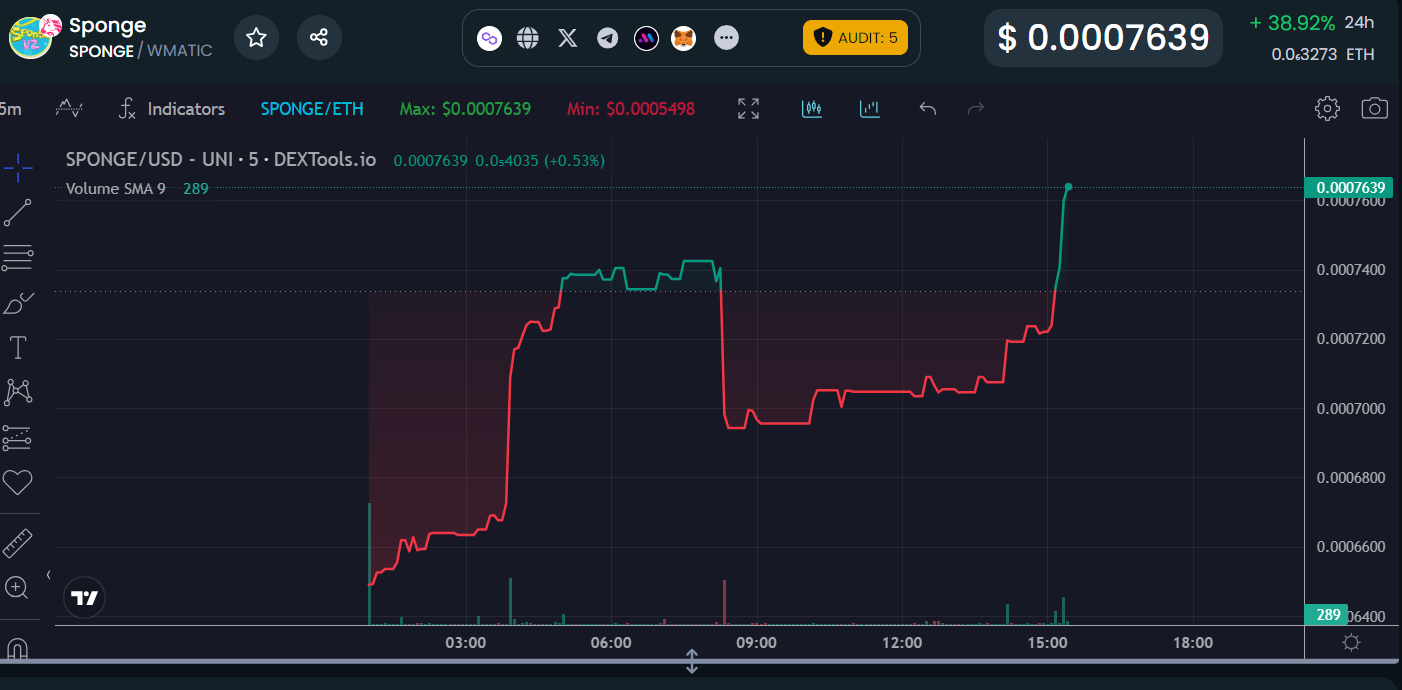The height and width of the screenshot is (690, 1402).
Task: Open the X (Twitter) social link
Action: point(567,38)
